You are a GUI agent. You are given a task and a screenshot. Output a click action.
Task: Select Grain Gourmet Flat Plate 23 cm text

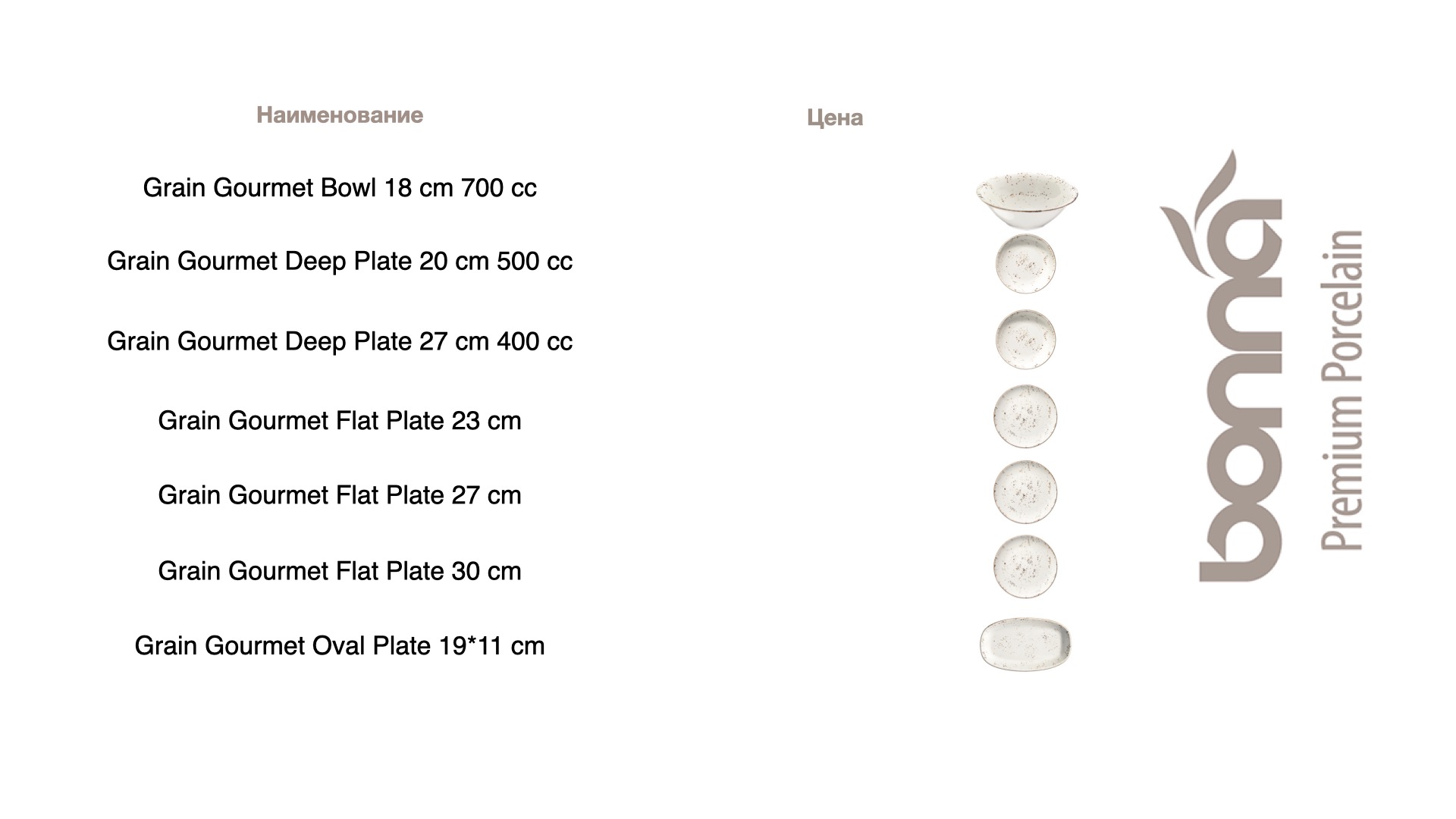(x=340, y=421)
